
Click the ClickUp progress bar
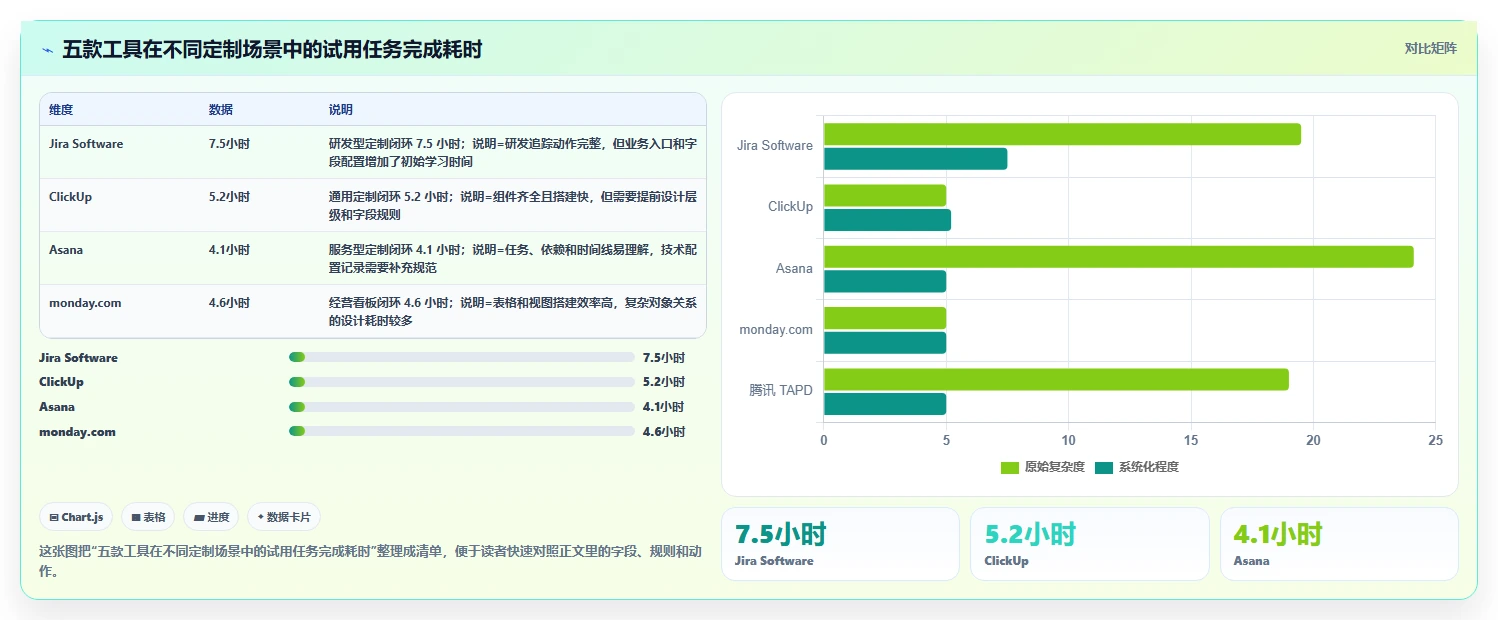461,381
